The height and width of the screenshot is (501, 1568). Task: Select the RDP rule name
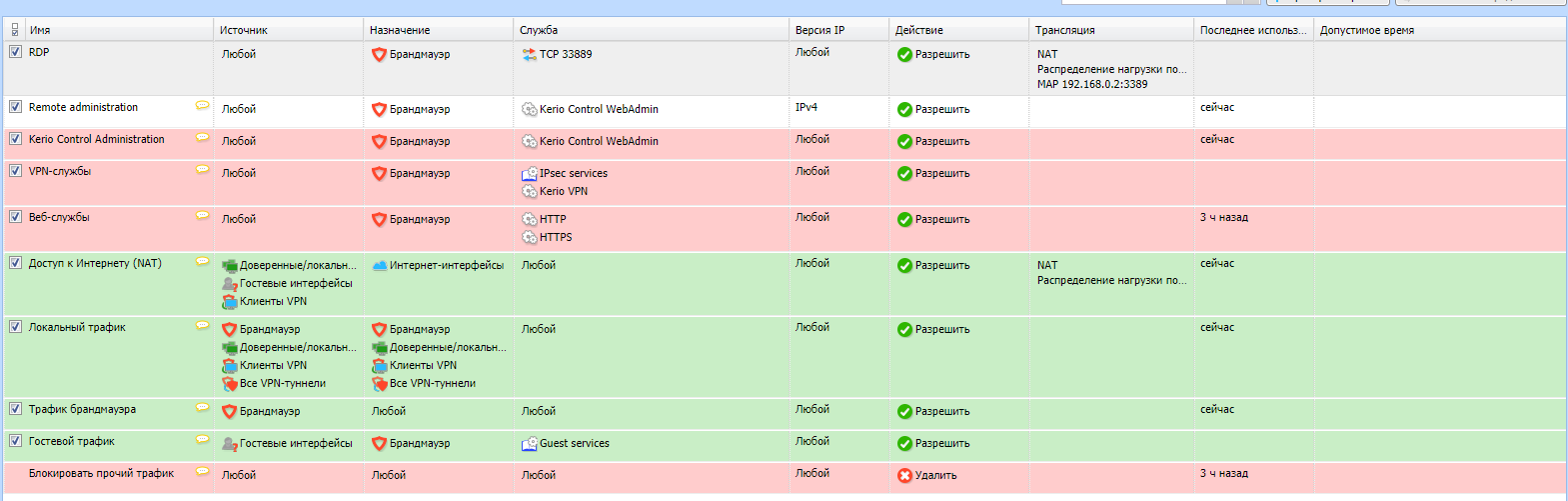[x=39, y=52]
